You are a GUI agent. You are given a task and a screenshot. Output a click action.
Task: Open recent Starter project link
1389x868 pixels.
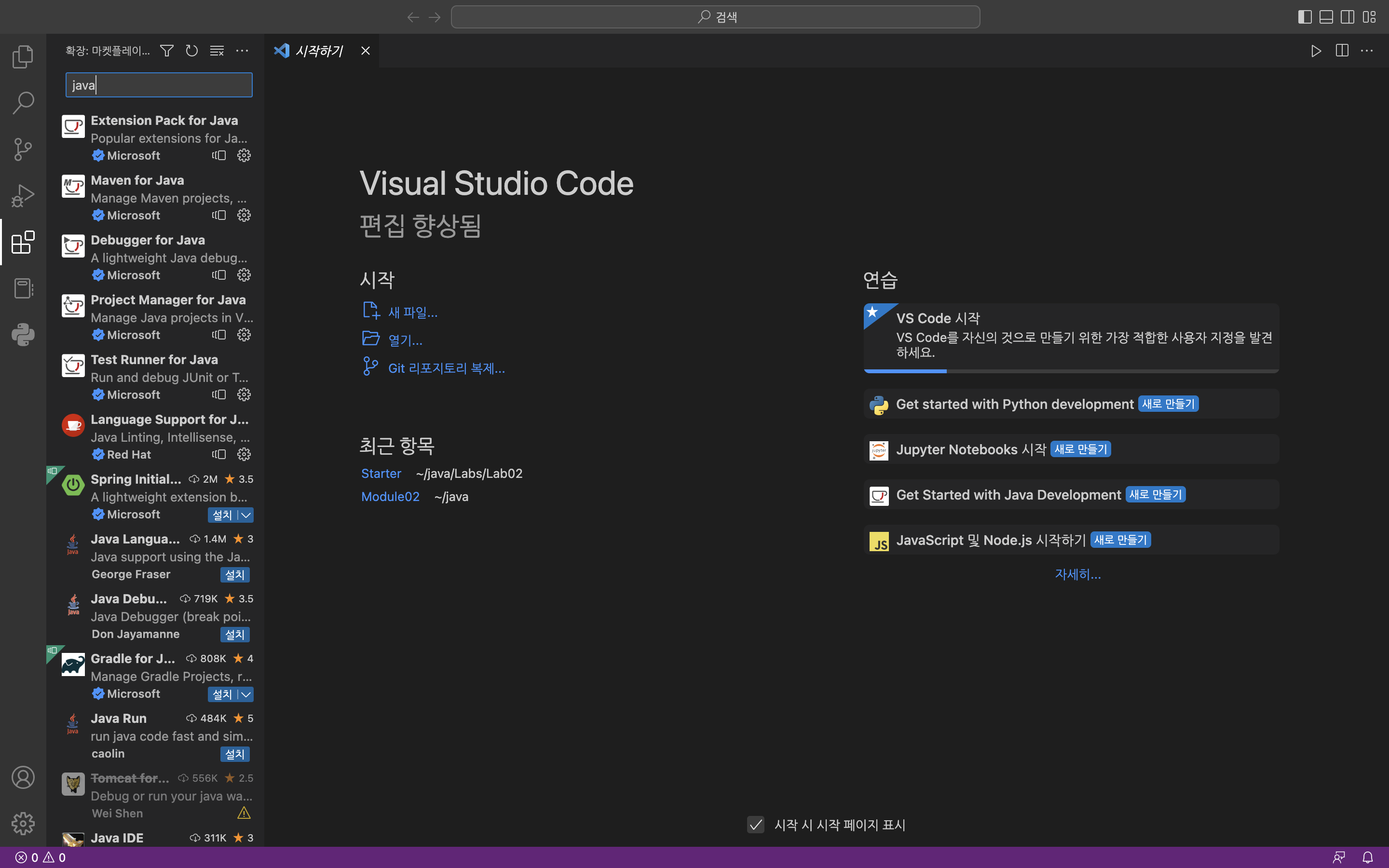click(381, 474)
